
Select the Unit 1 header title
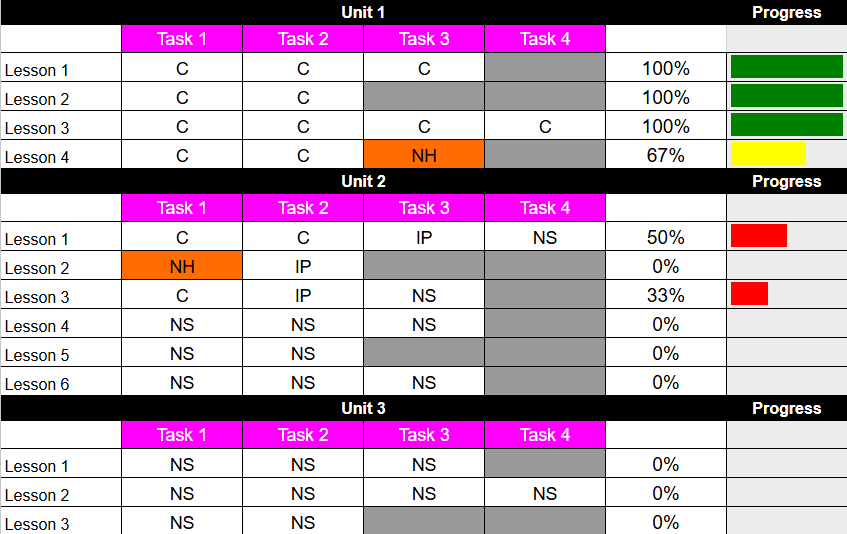tap(363, 12)
